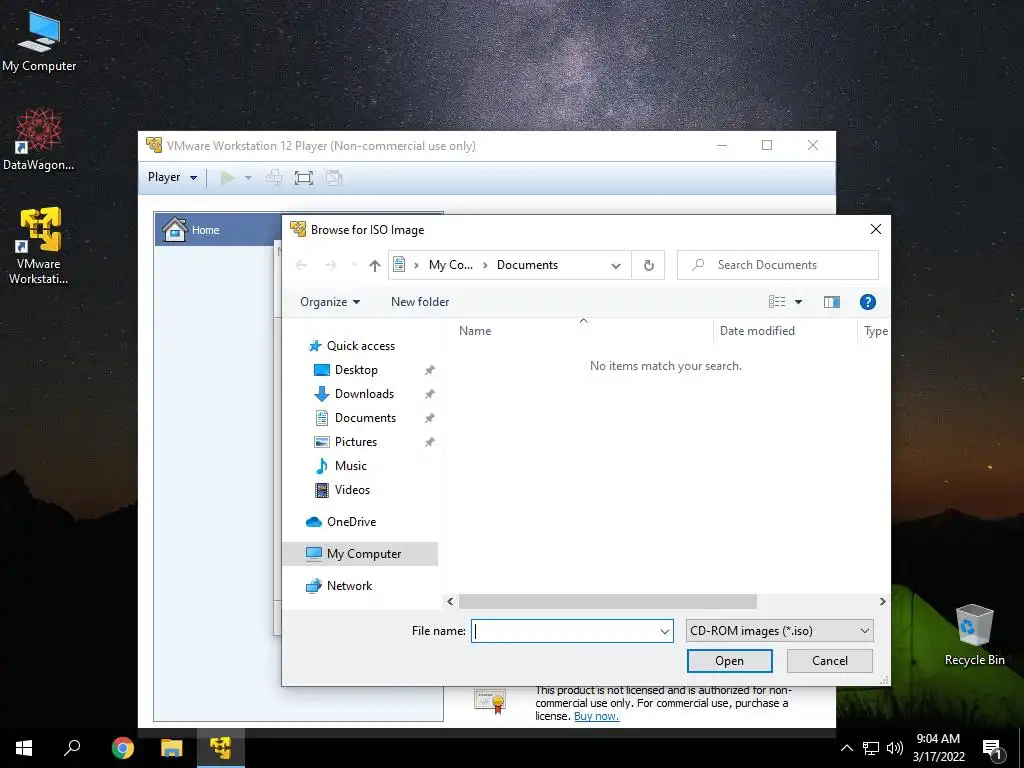The width and height of the screenshot is (1024, 768).
Task: Expand the address bar history dropdown
Action: (x=615, y=266)
